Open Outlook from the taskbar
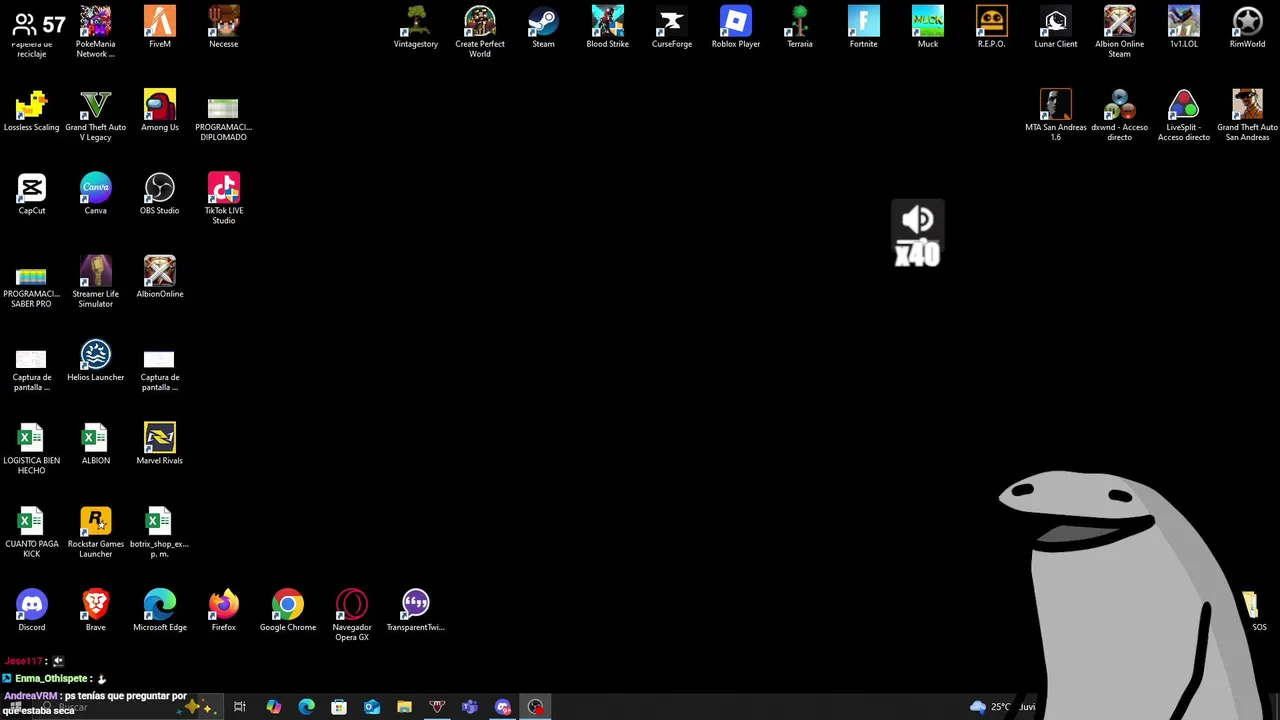Screen dimensions: 1280x720 click(x=372, y=707)
